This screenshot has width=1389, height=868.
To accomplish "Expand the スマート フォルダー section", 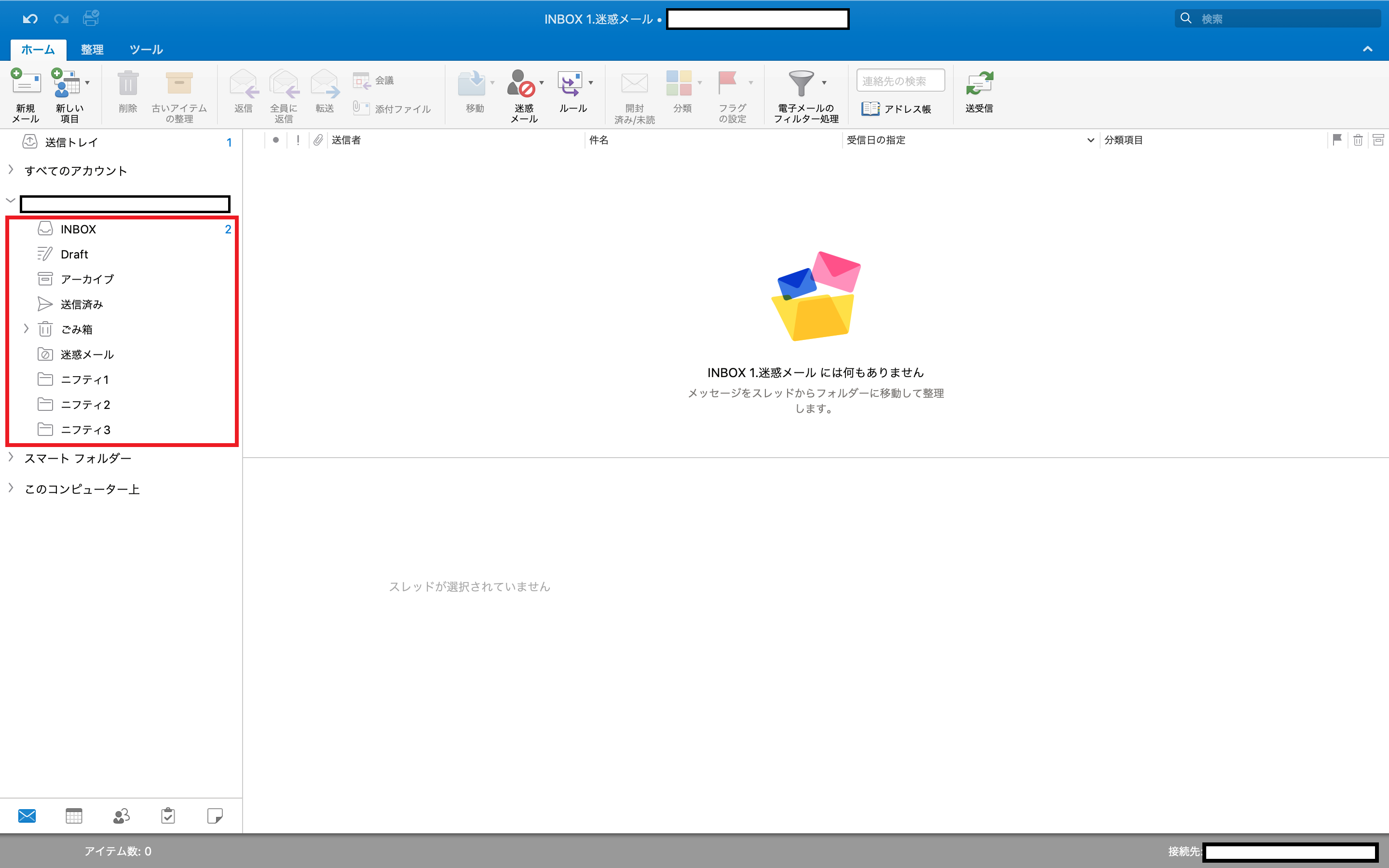I will click(11, 458).
